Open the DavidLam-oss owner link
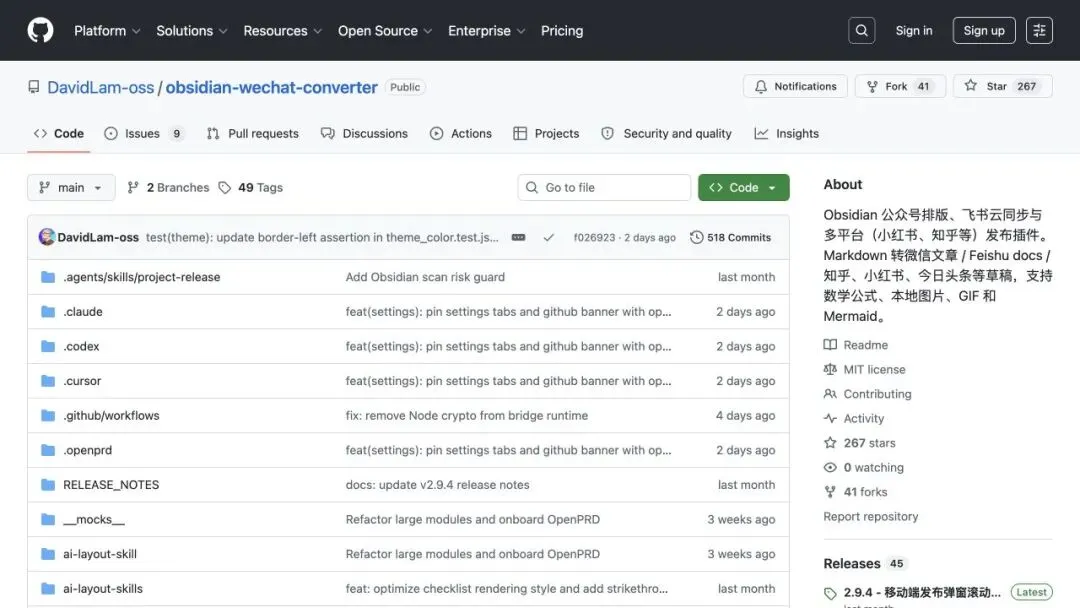 click(101, 87)
